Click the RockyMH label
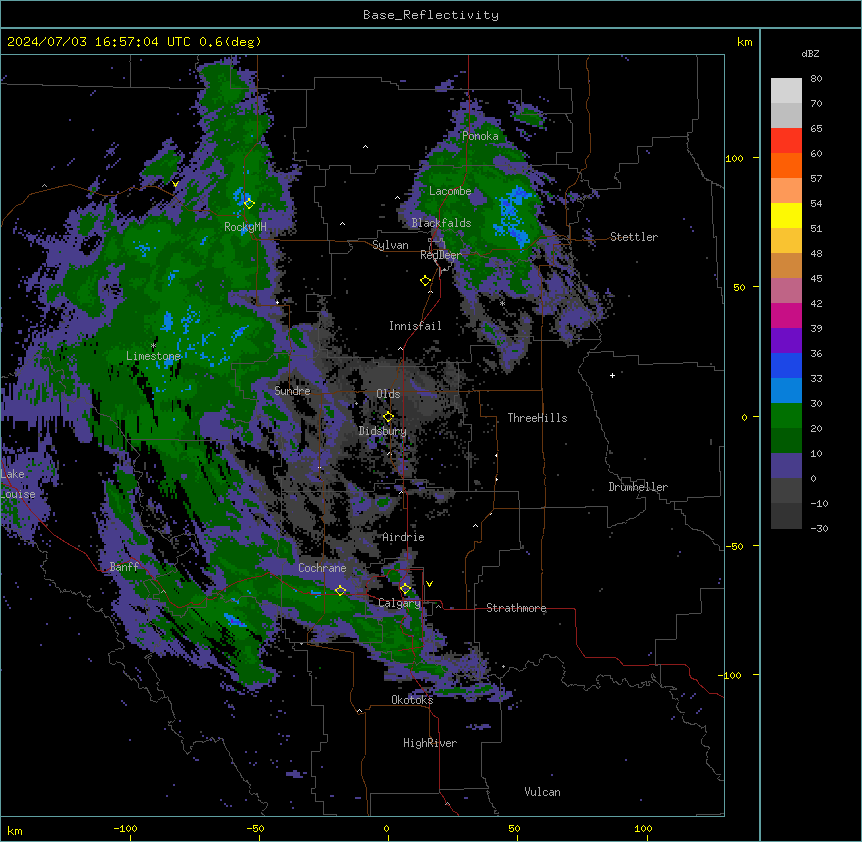This screenshot has height=842, width=862. click(x=245, y=227)
